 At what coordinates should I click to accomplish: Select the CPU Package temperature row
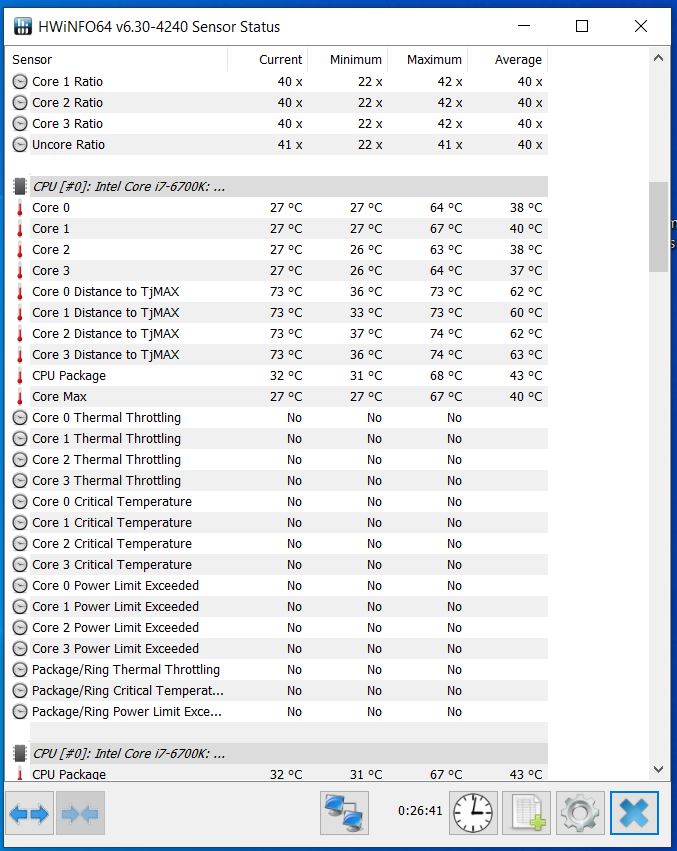tap(277, 376)
